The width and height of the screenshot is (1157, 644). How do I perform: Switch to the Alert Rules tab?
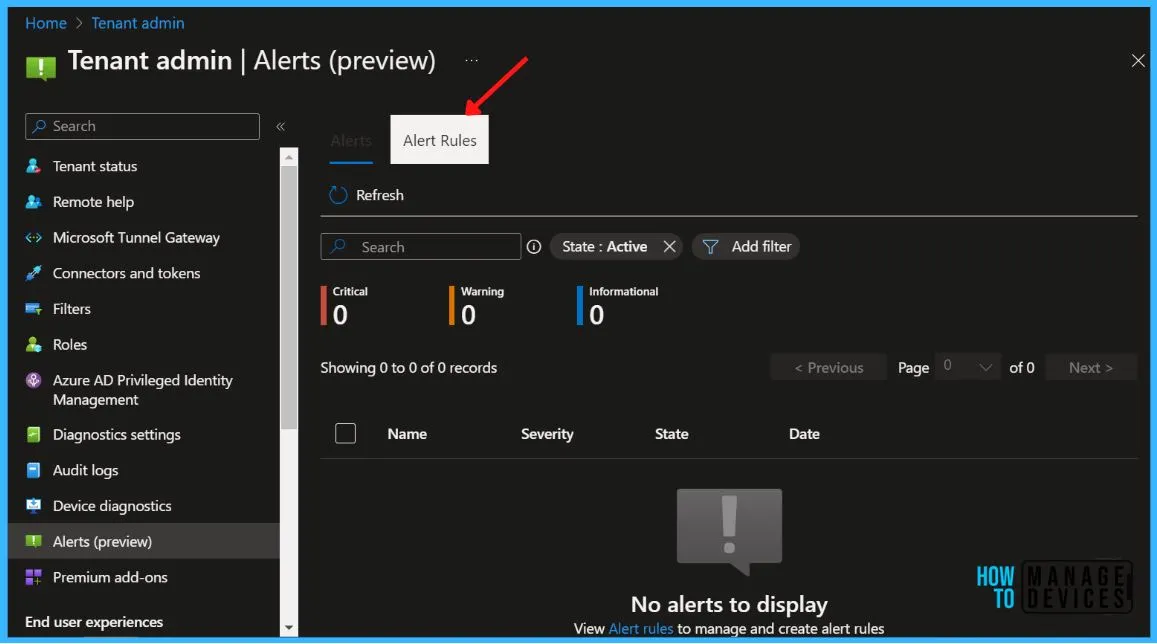(x=440, y=140)
